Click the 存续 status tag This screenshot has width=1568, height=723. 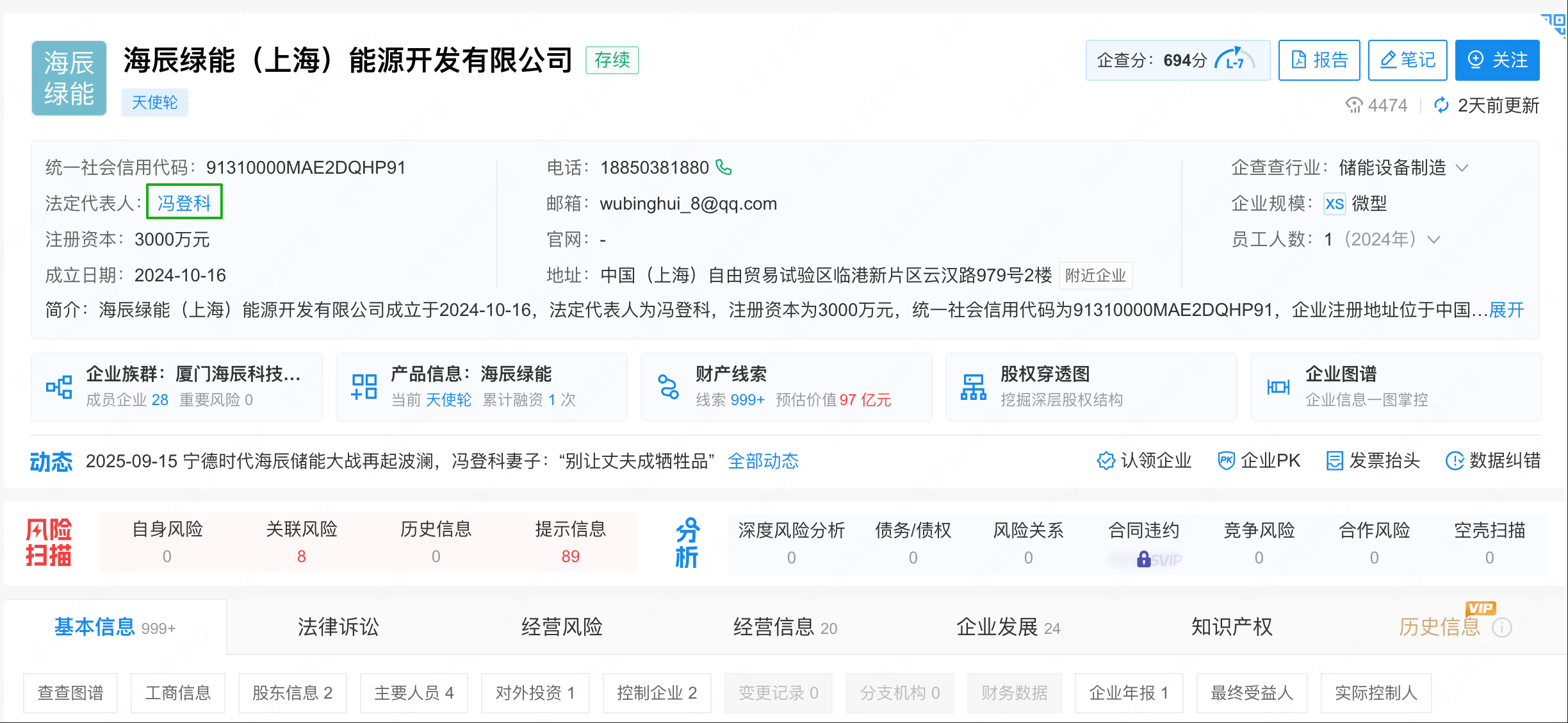[x=612, y=60]
